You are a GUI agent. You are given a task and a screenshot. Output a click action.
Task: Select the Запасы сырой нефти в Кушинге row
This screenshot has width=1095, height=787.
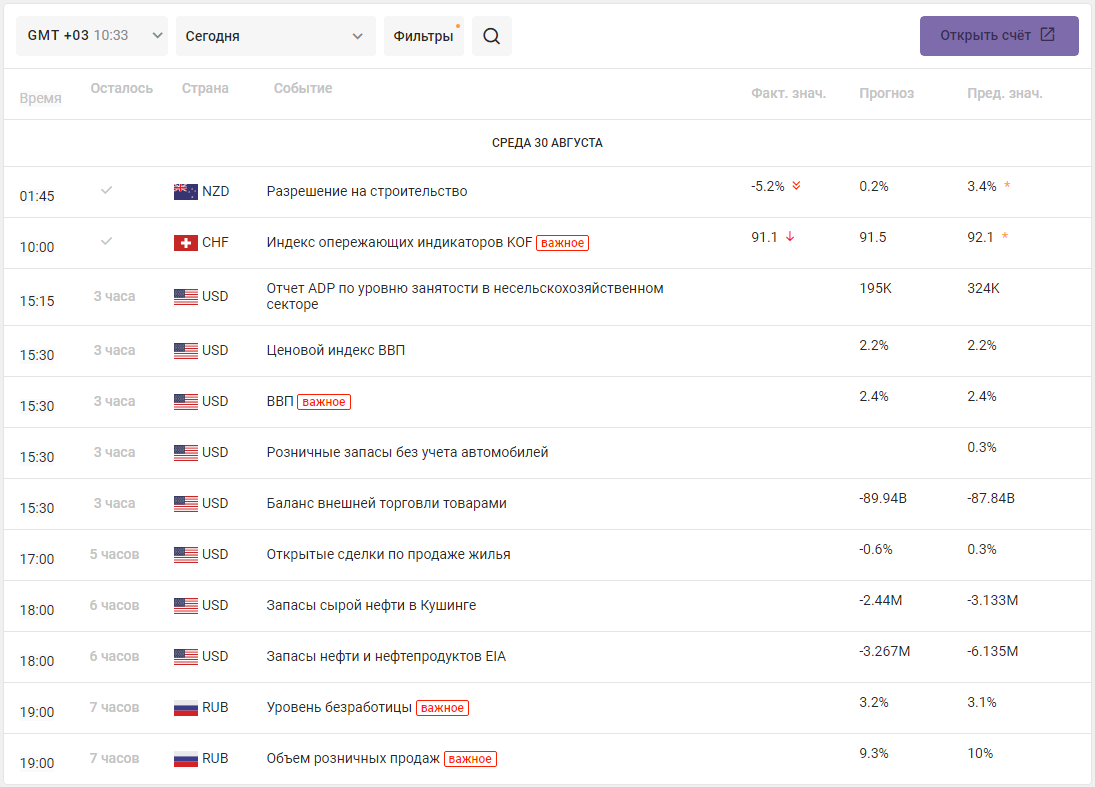pyautogui.click(x=371, y=605)
